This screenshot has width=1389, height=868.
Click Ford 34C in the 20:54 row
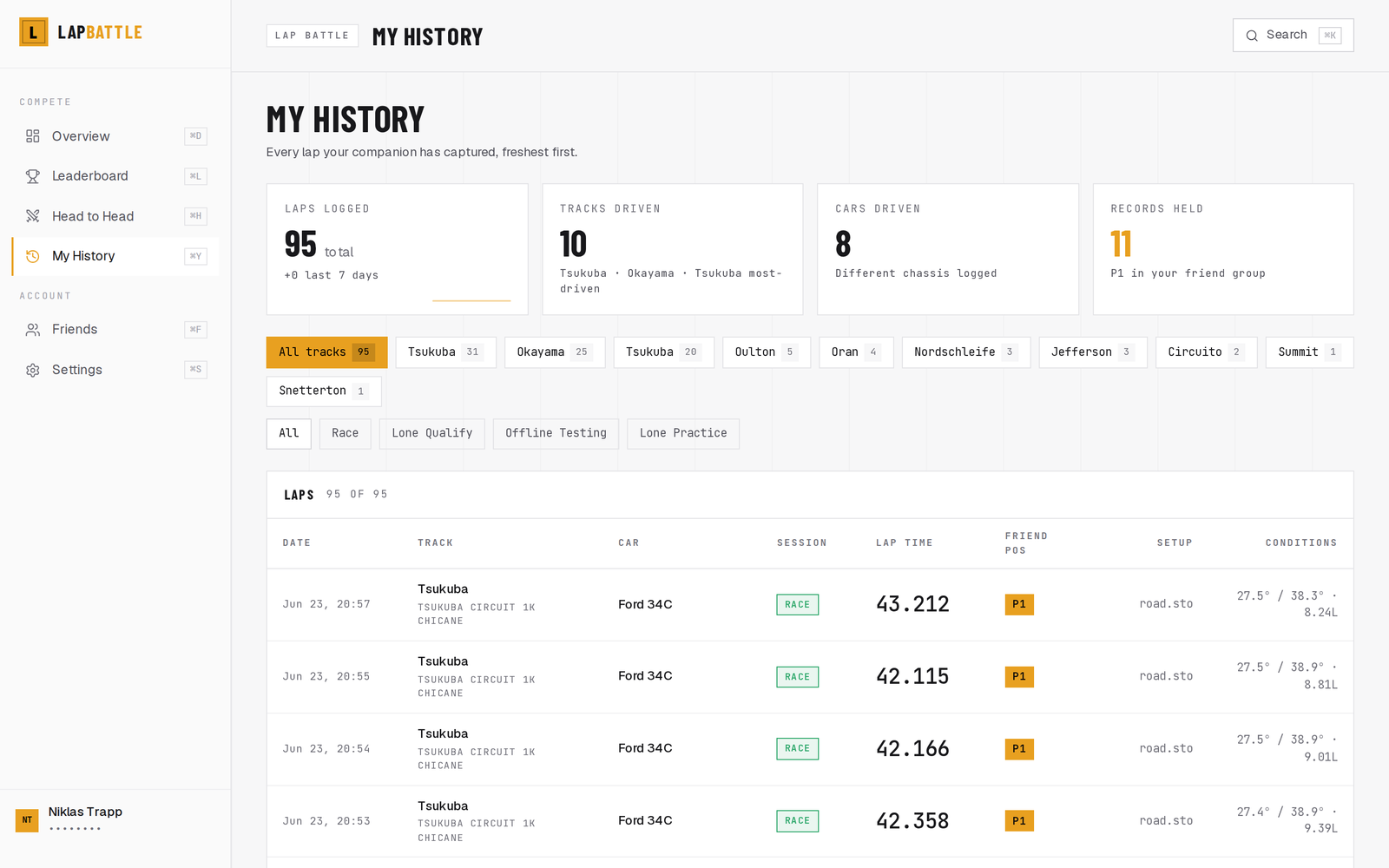645,748
